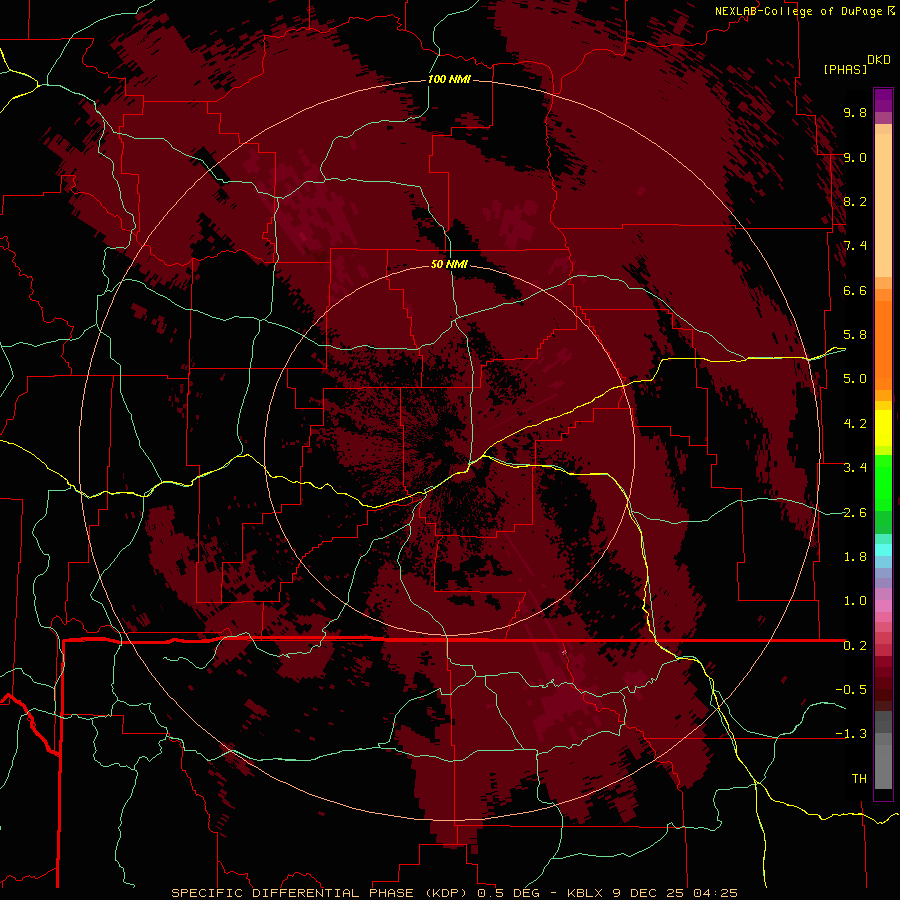Click the 6.6 scale value
This screenshot has height=900, width=900.
(x=855, y=290)
